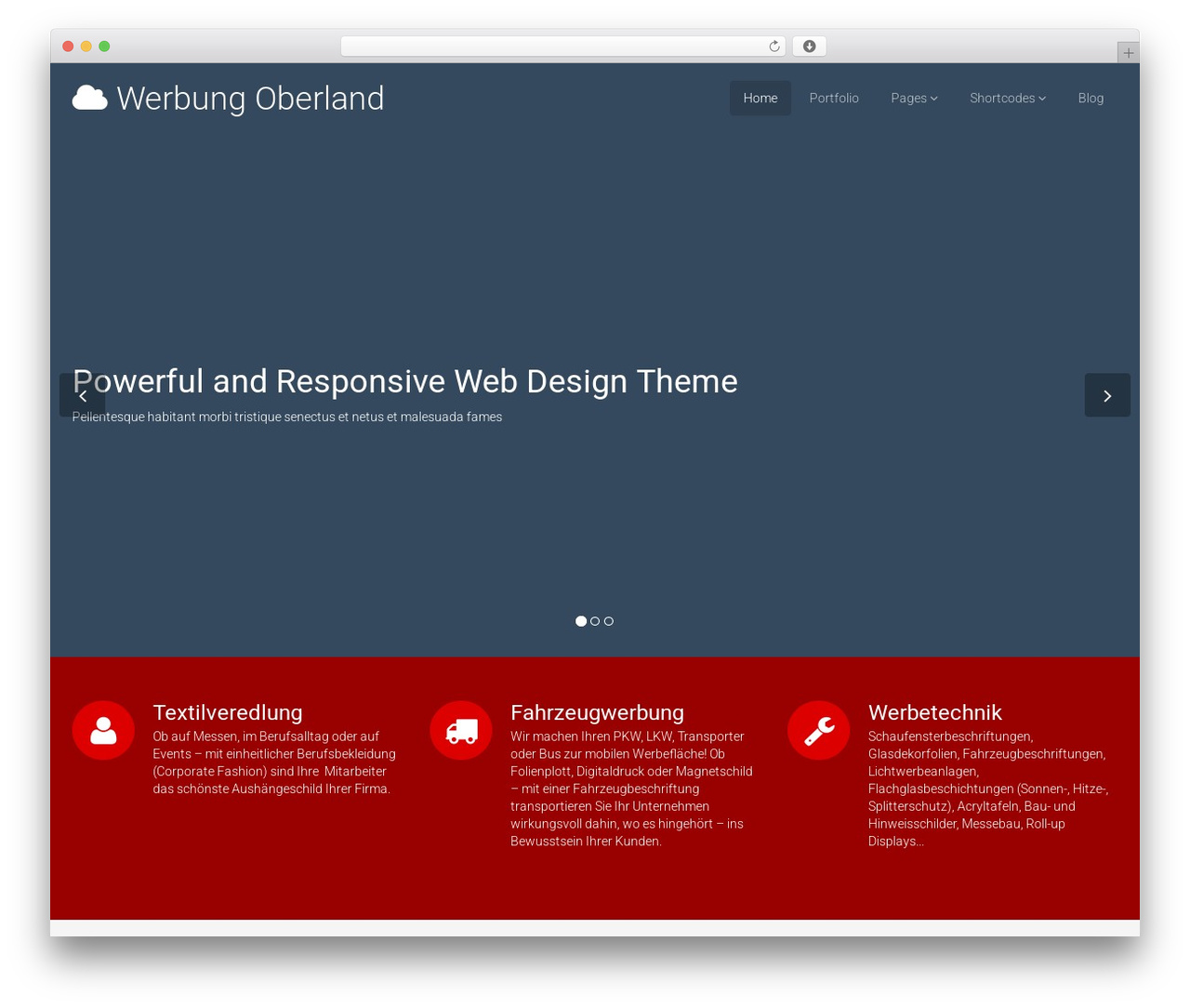Click the browser reload icon

click(x=774, y=46)
